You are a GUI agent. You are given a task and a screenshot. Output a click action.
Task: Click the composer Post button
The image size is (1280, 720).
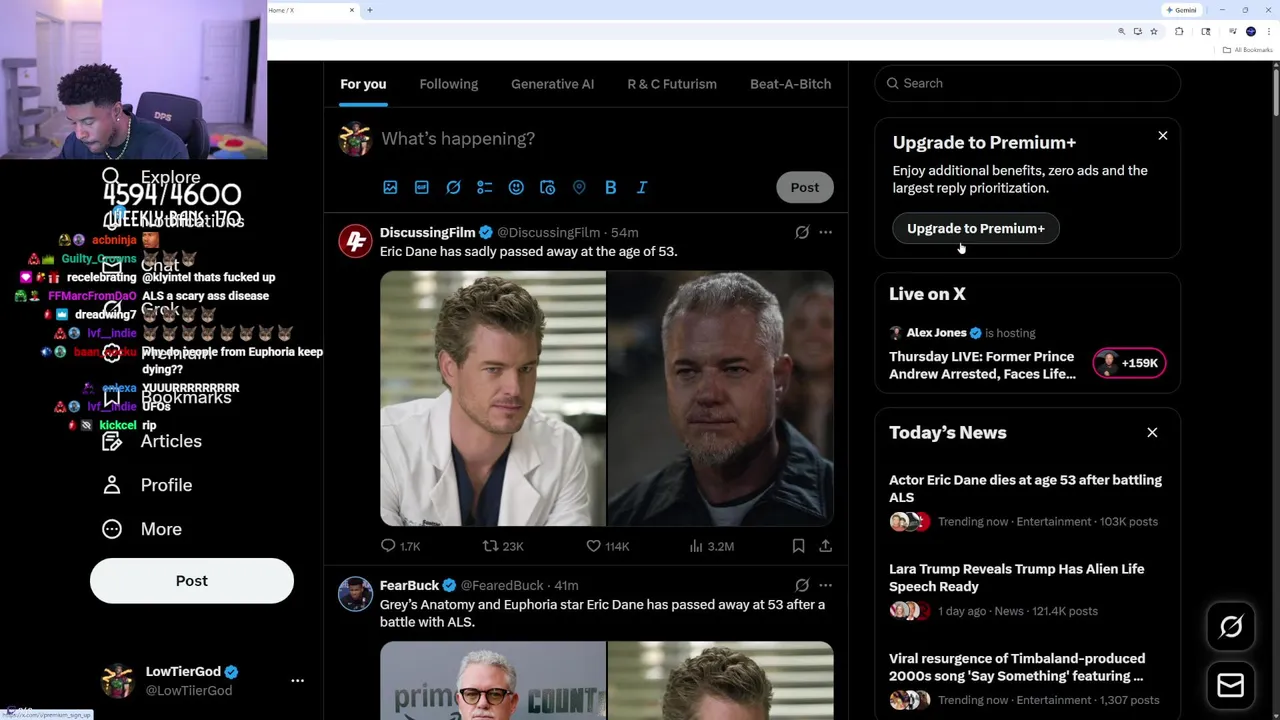tap(805, 187)
